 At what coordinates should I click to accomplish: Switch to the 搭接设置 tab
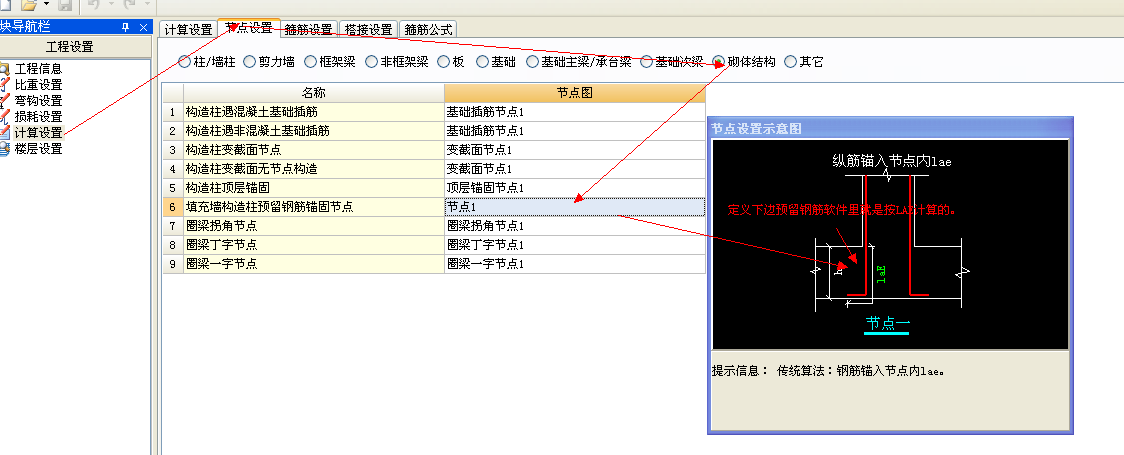point(368,29)
